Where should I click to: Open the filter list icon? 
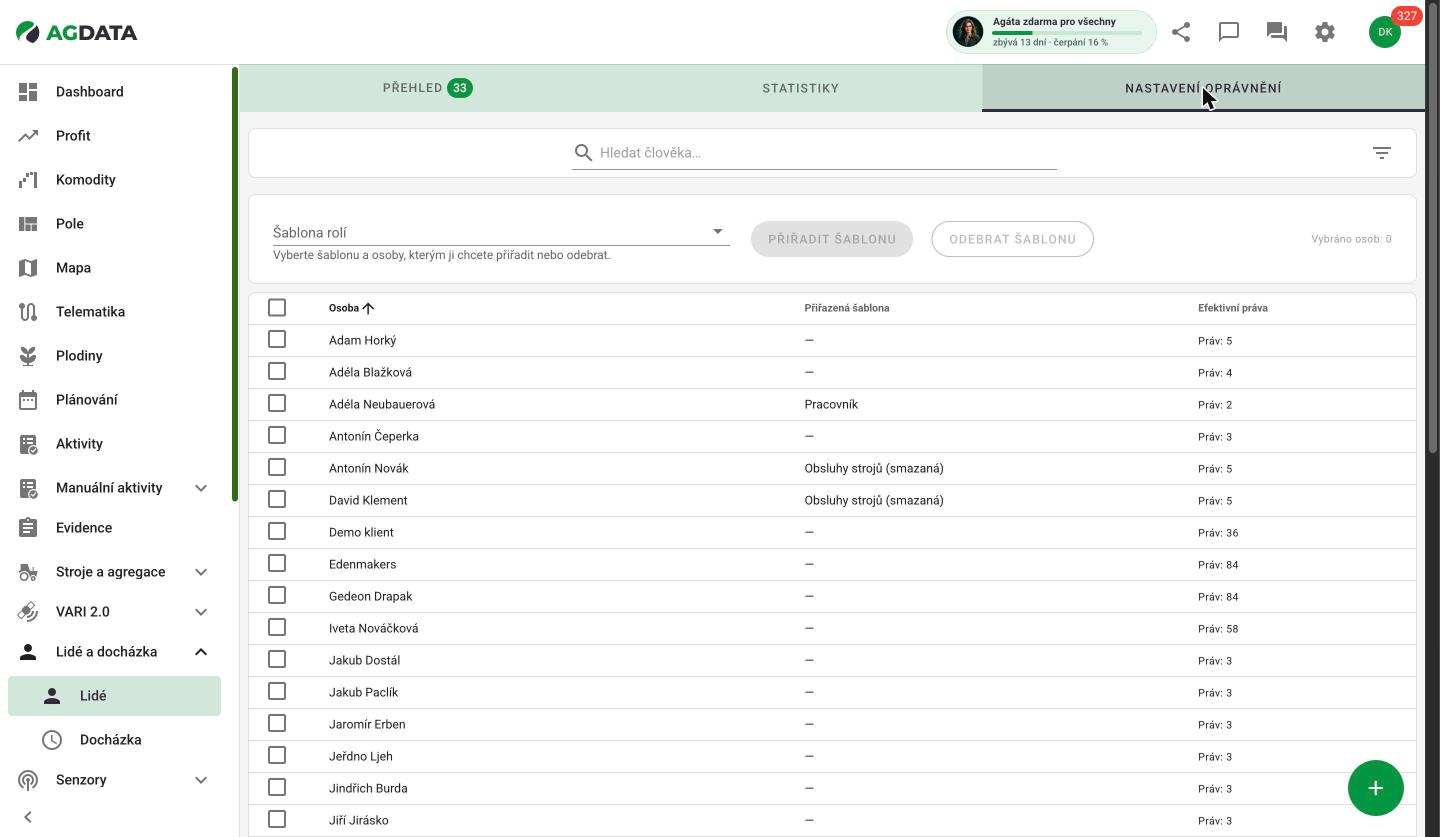[x=1382, y=153]
